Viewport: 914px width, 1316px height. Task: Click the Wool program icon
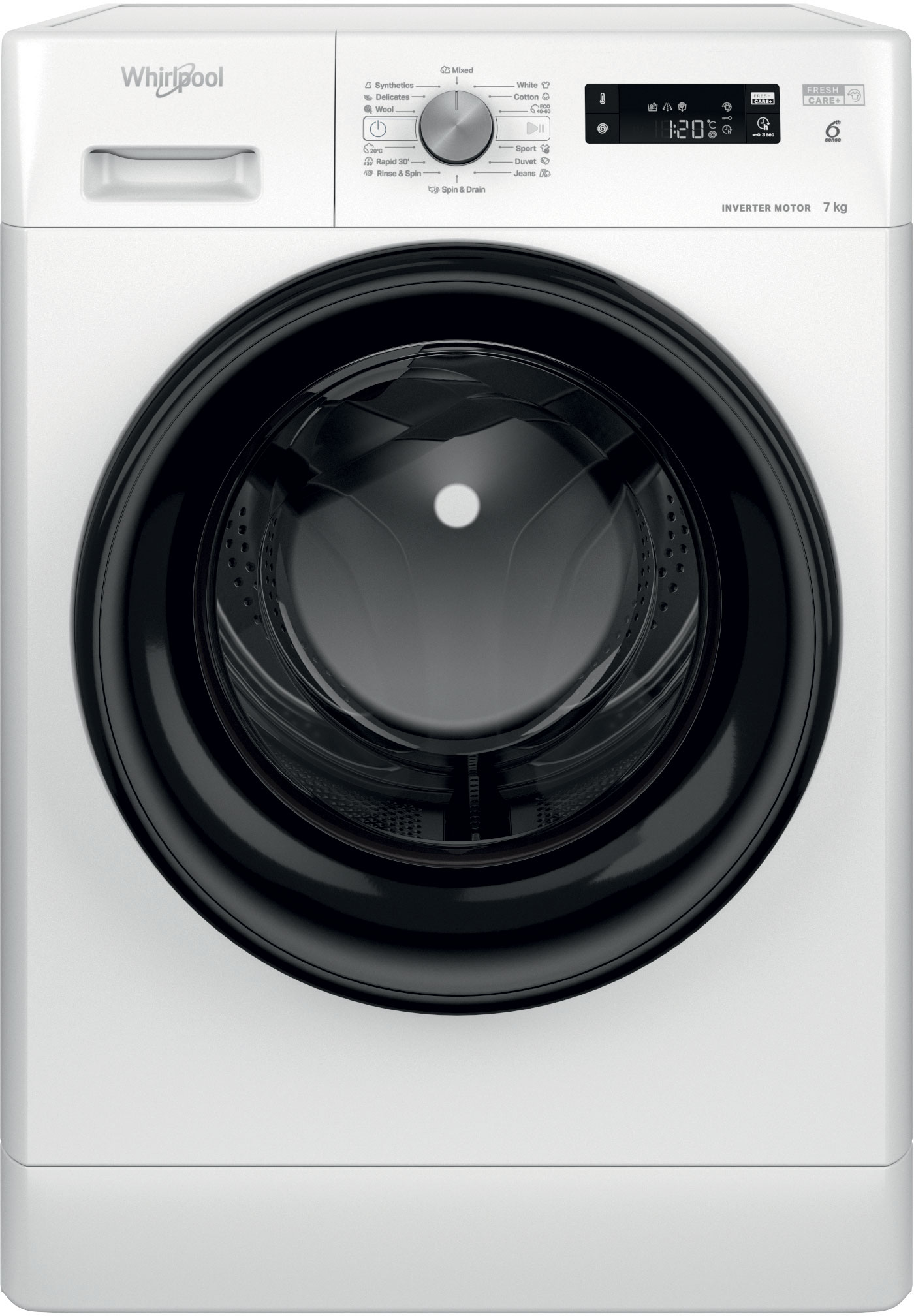[368, 110]
